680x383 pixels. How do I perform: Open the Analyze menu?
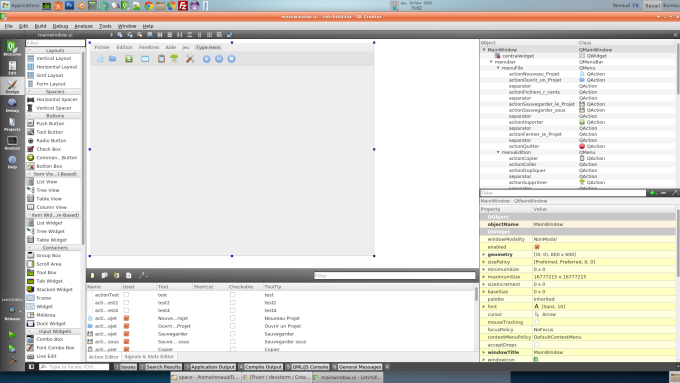83,26
